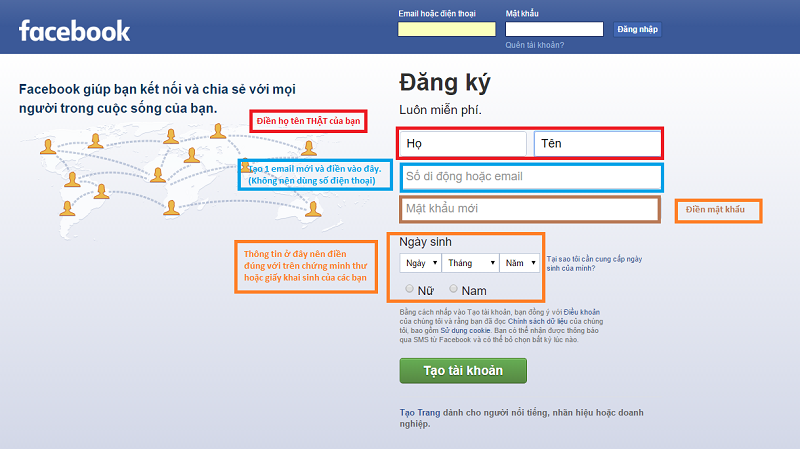
Task: Open the Tạo Trang link
Action: [419, 412]
